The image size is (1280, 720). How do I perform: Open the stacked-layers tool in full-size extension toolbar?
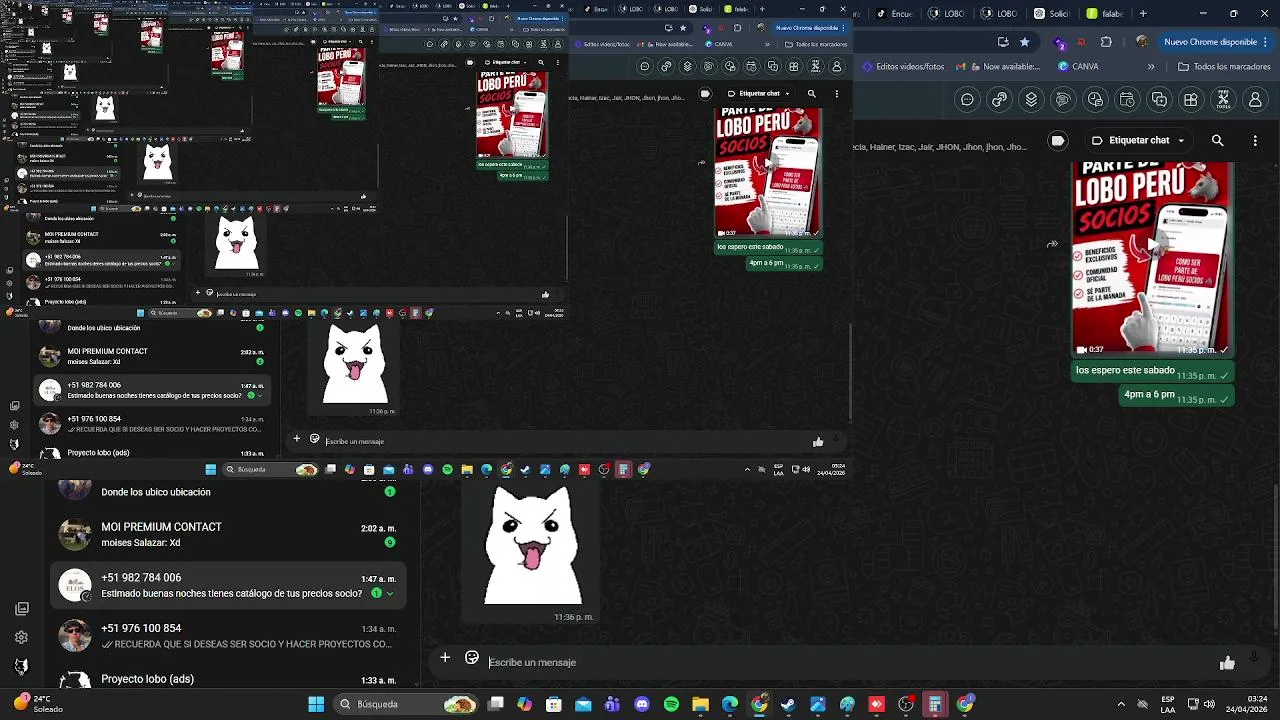1031,100
